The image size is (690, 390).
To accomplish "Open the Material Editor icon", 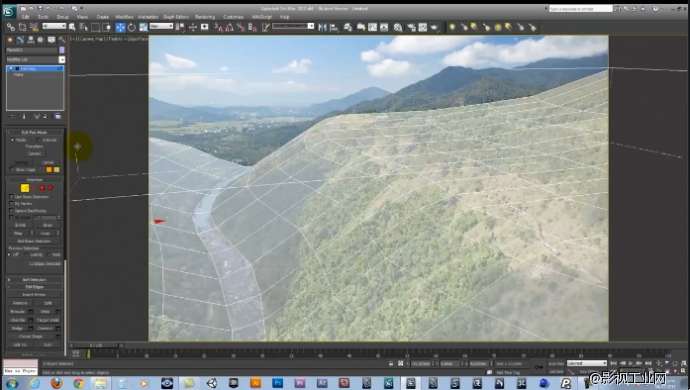I will coord(398,27).
